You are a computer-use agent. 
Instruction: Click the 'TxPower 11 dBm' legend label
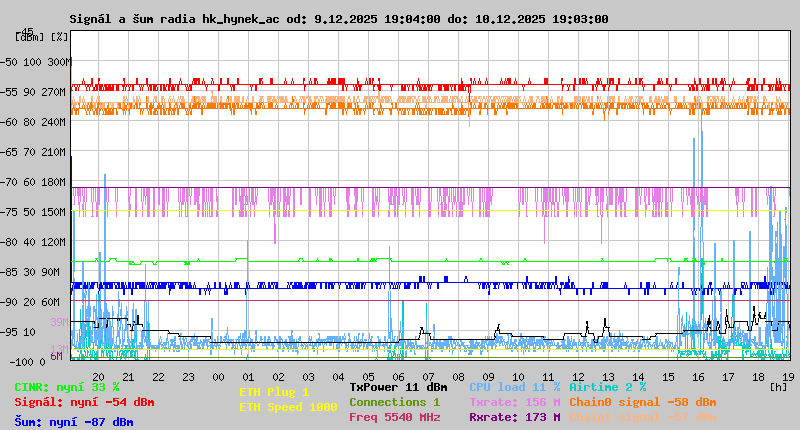398,387
